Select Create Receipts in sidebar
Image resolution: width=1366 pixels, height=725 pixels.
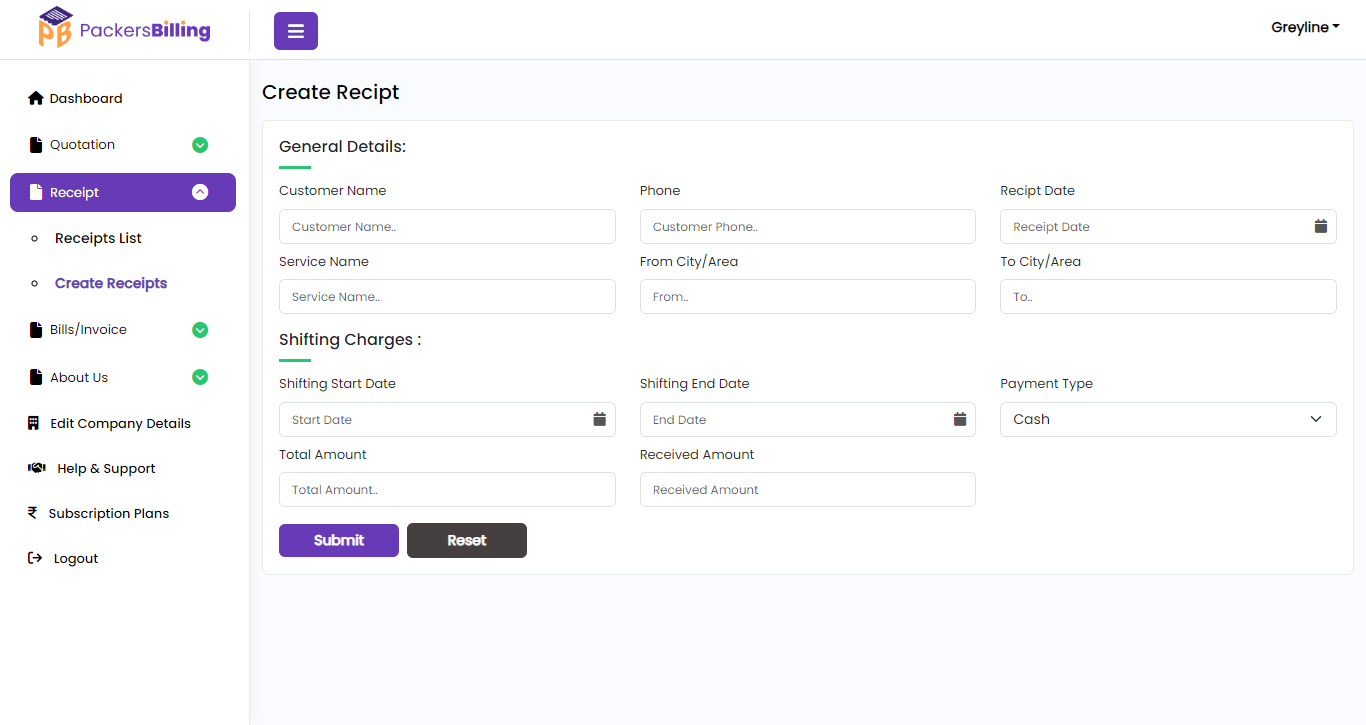(111, 283)
